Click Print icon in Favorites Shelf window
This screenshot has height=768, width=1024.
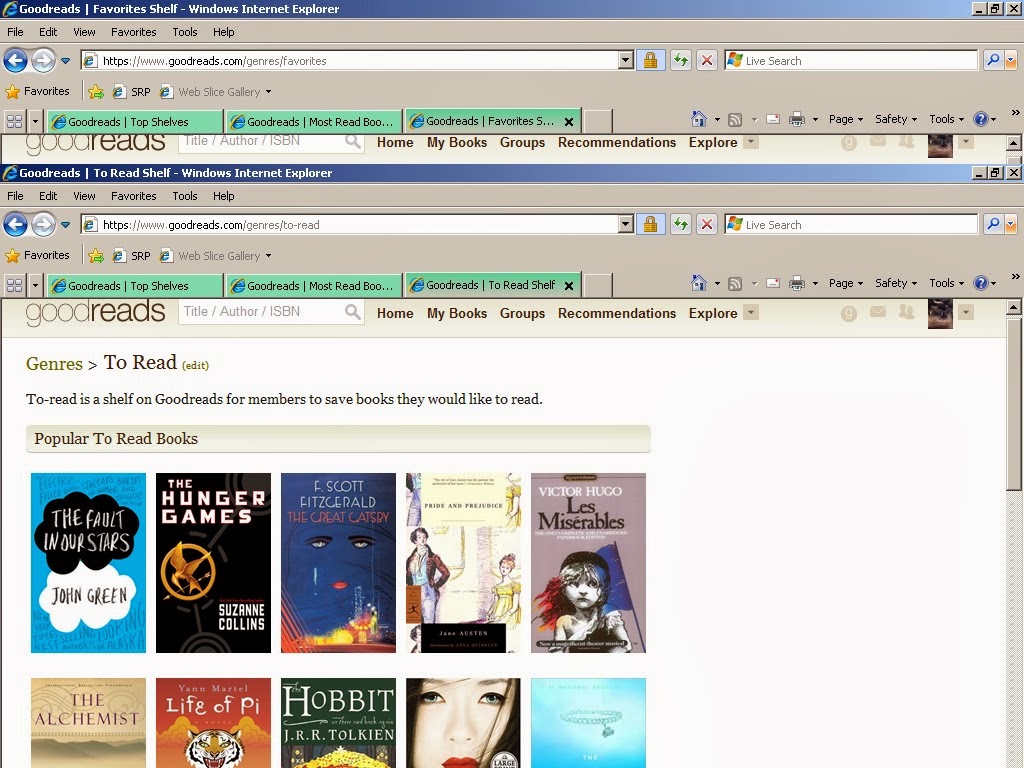[797, 120]
